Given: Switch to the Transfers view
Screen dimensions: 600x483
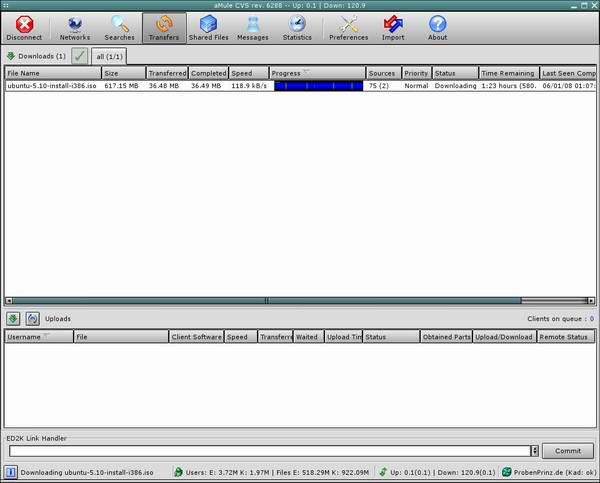Looking at the screenshot, I should tap(163, 28).
